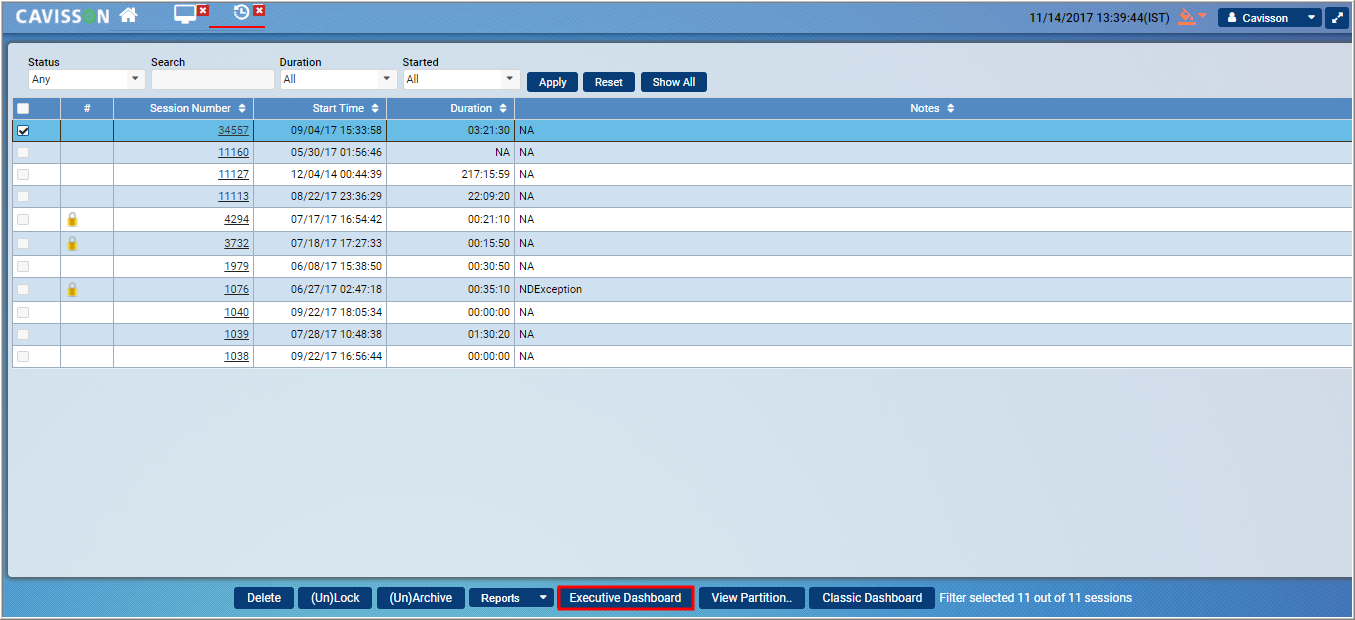Screen dimensions: 1355x620
Task: Open session link 11113
Action: click(233, 196)
